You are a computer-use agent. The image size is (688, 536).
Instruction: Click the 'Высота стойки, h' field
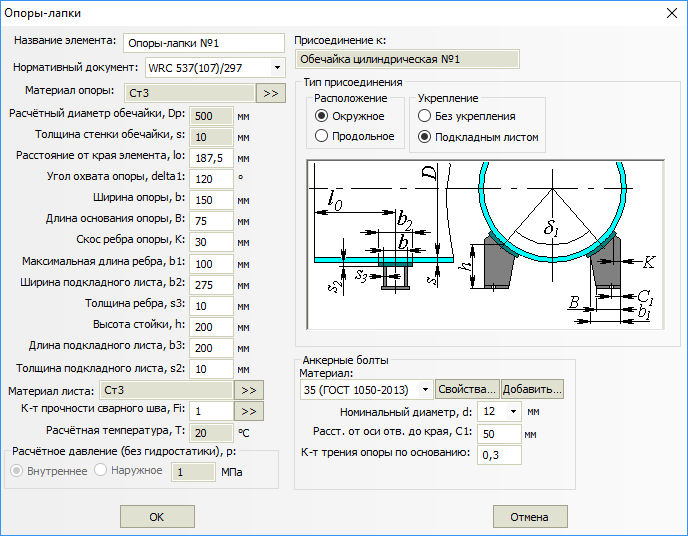211,327
